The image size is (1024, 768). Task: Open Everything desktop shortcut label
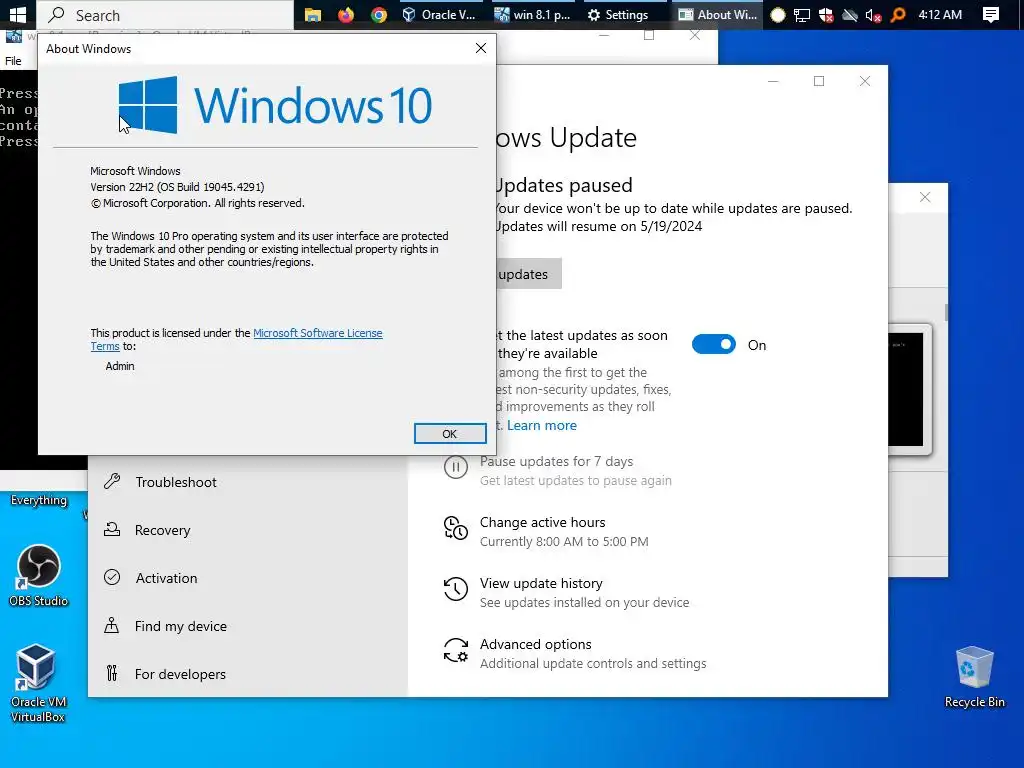(x=39, y=500)
